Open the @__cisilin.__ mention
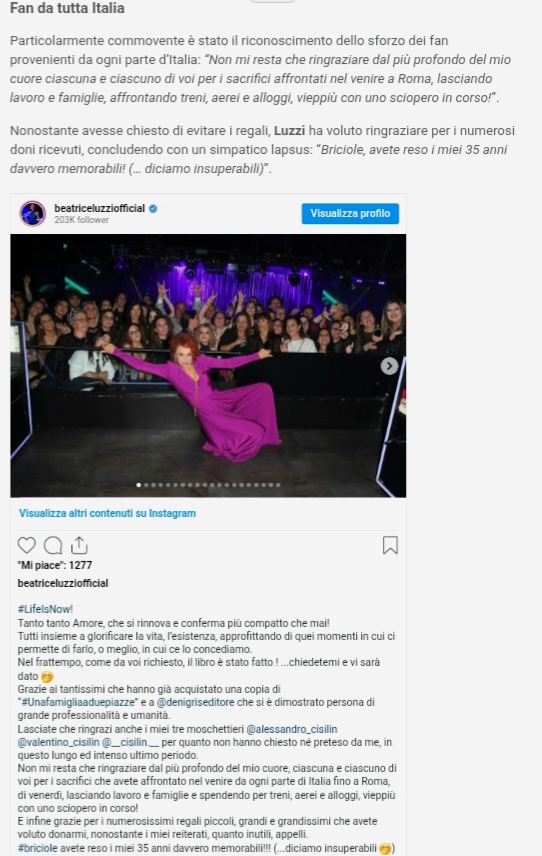 [x=130, y=742]
